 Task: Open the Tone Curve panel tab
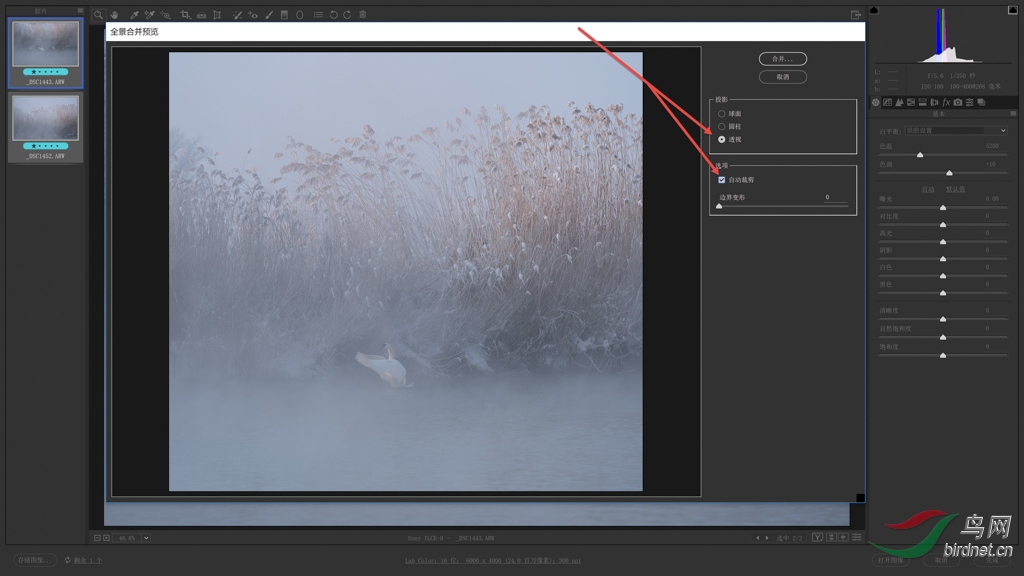tap(887, 102)
